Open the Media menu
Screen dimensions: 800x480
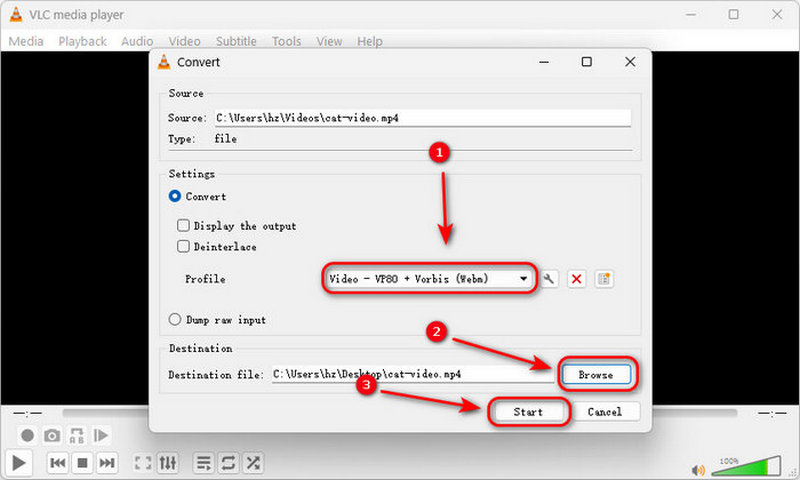coord(26,41)
